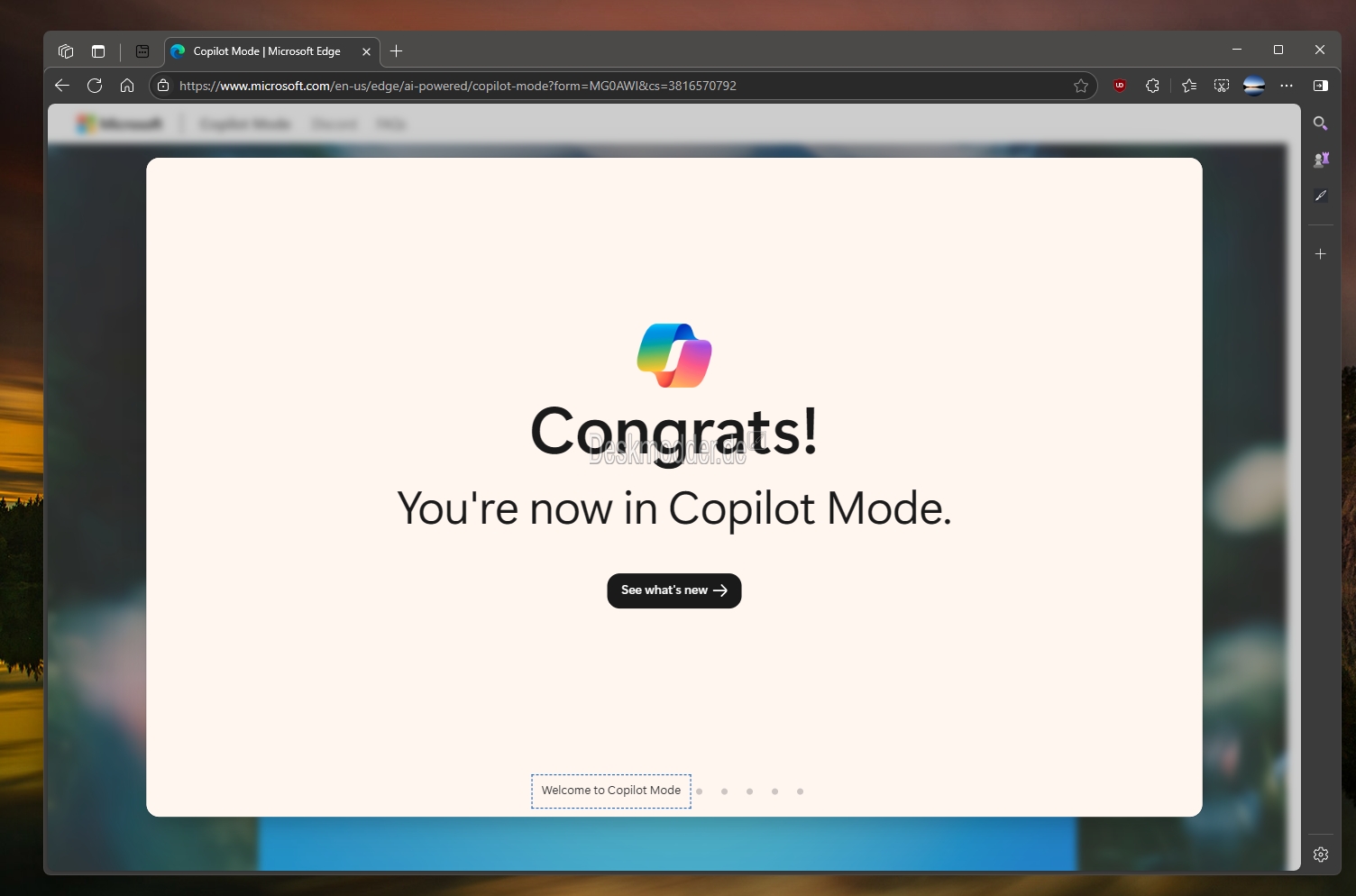The height and width of the screenshot is (896, 1356).
Task: Open the profile avatar menu
Action: pos(1254,86)
